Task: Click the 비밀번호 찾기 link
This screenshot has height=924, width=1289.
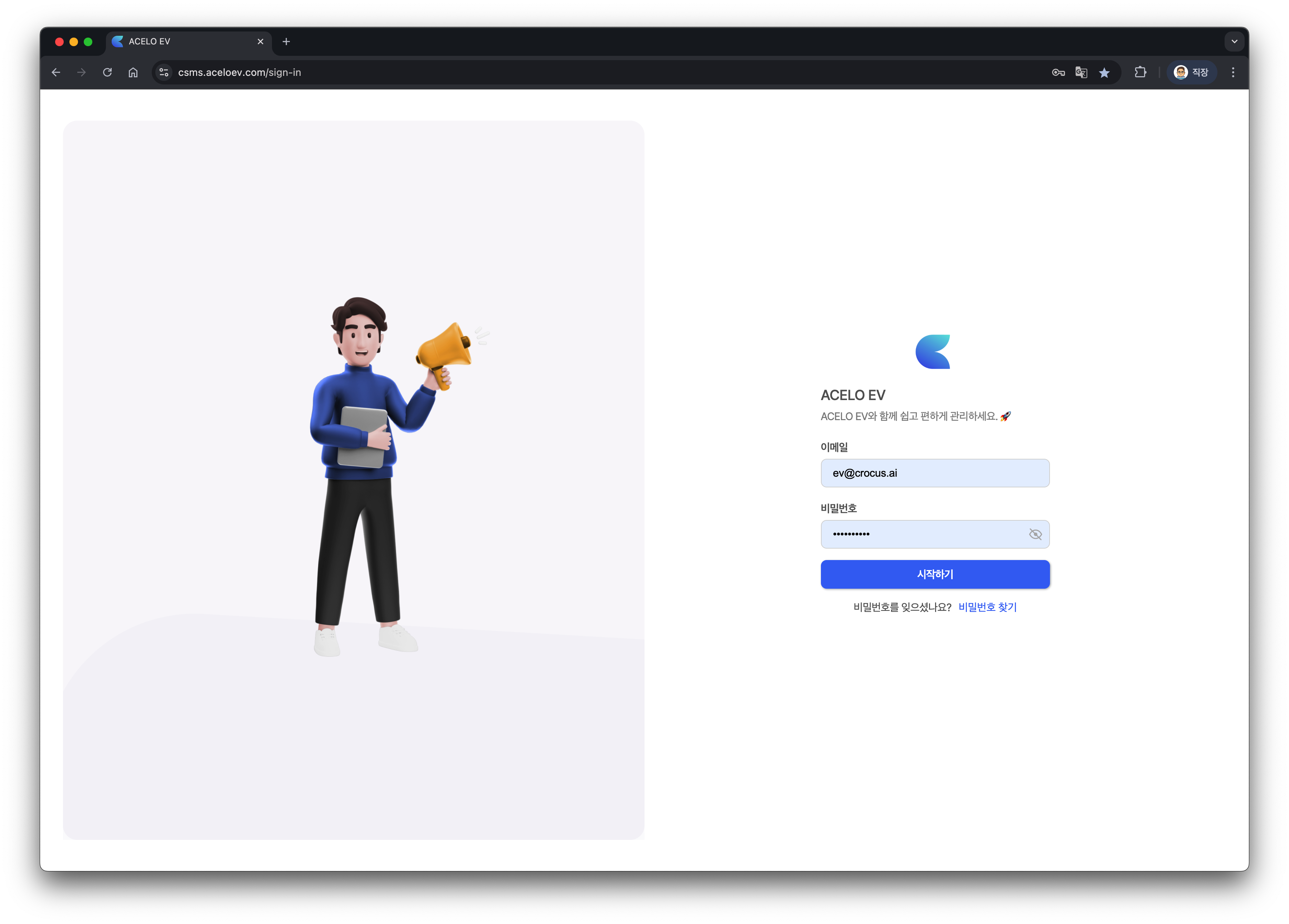Action: pyautogui.click(x=987, y=607)
